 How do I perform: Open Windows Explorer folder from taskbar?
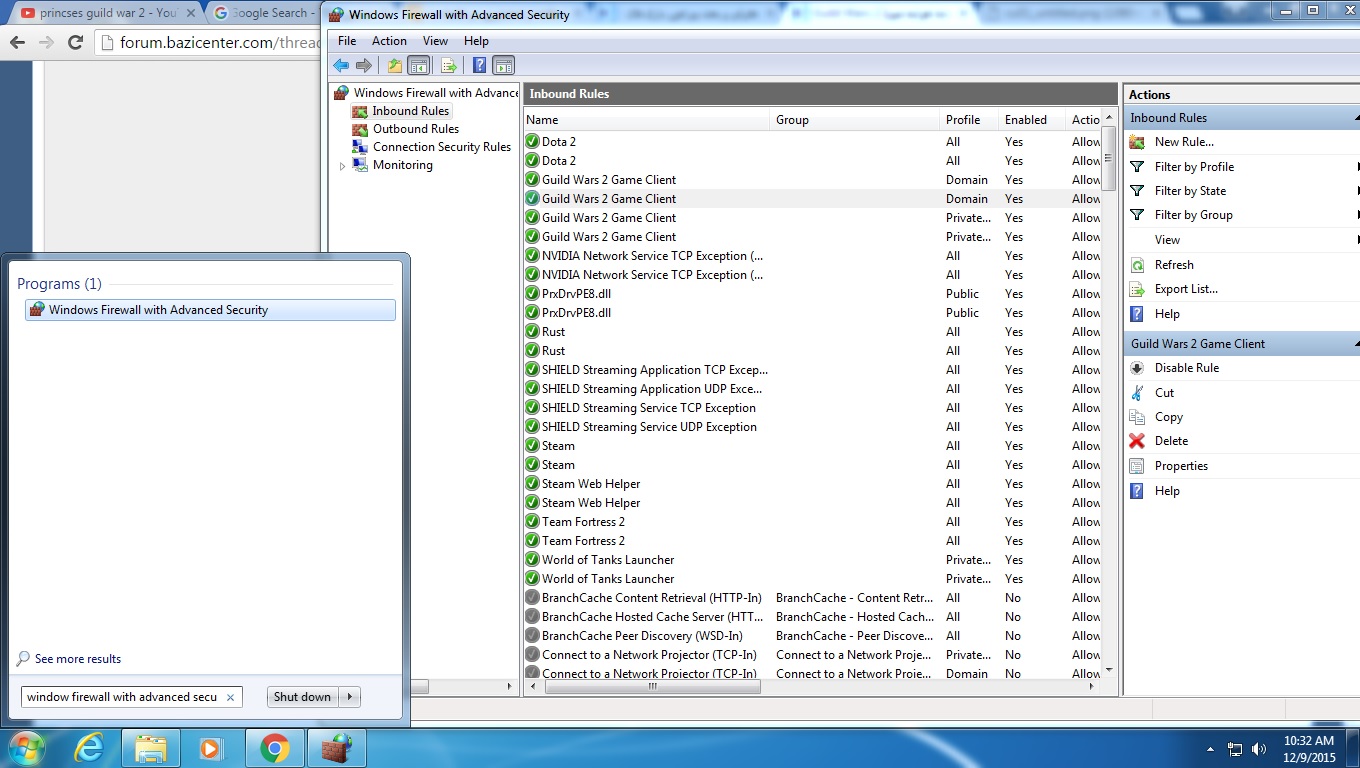151,748
